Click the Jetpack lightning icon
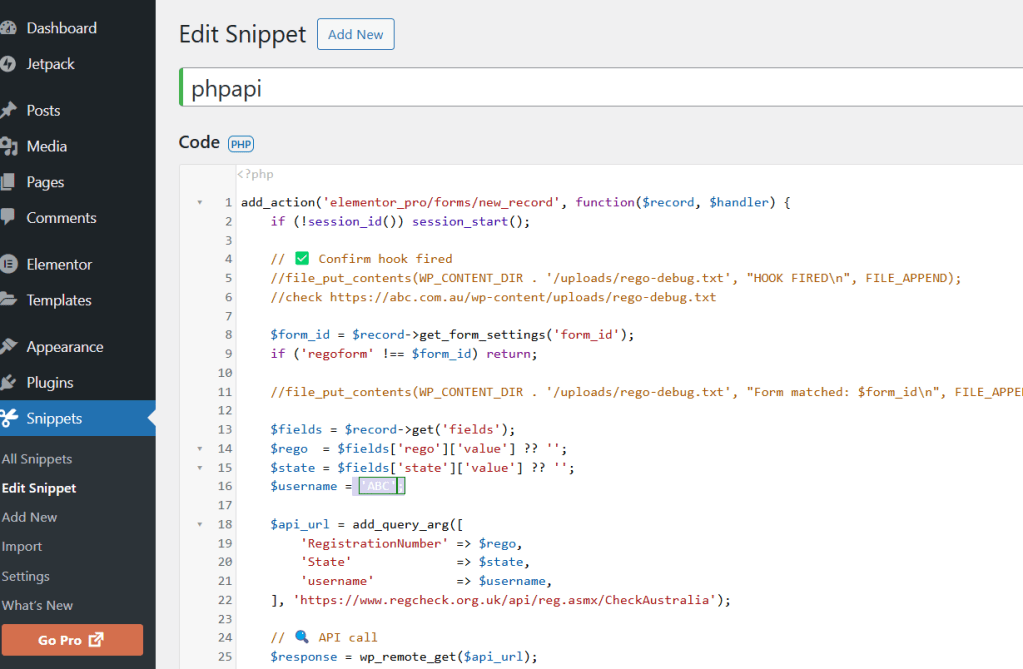The image size is (1023, 669). pos(8,64)
